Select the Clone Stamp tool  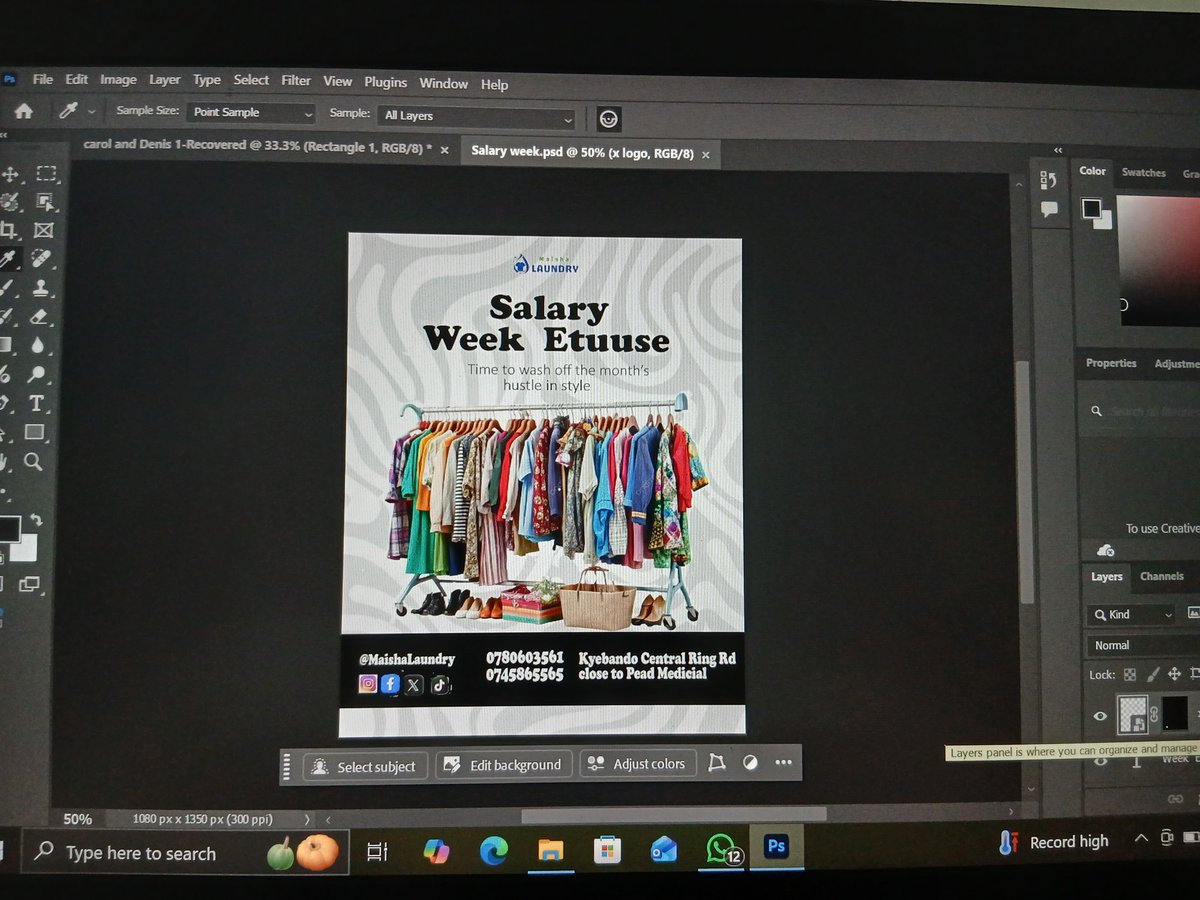40,288
